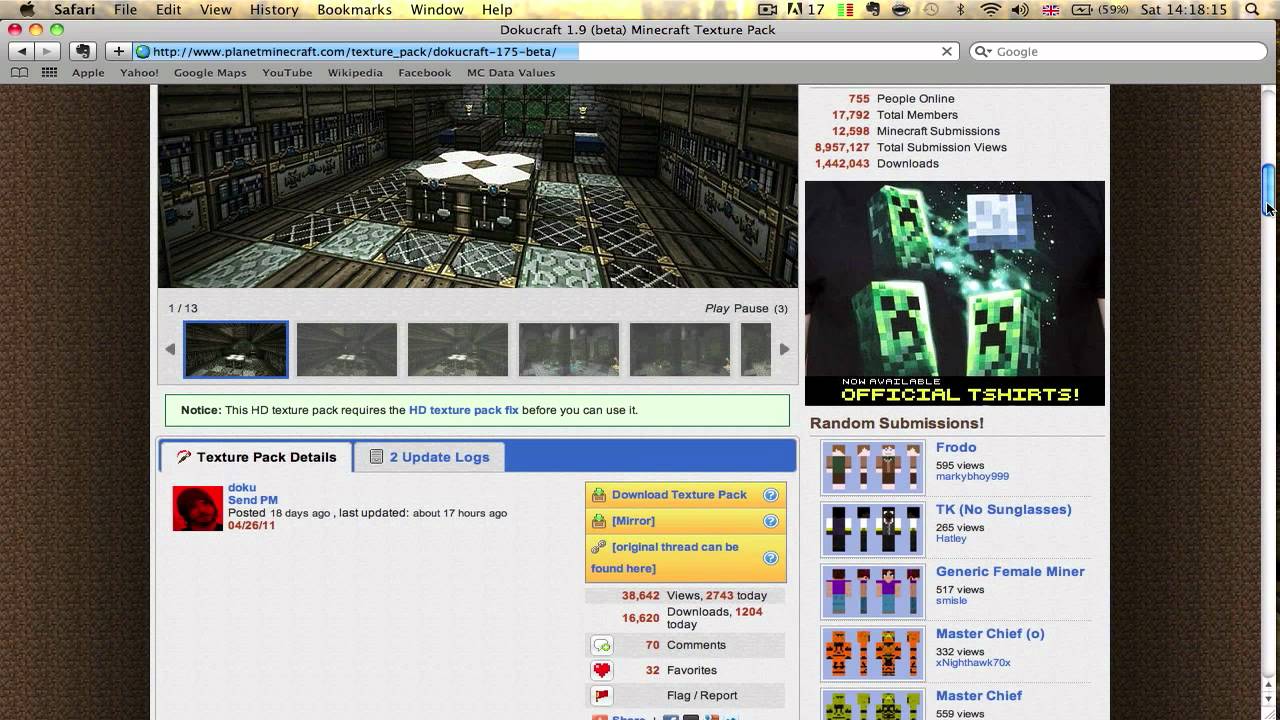
Task: Click the Google search field
Action: (1116, 51)
